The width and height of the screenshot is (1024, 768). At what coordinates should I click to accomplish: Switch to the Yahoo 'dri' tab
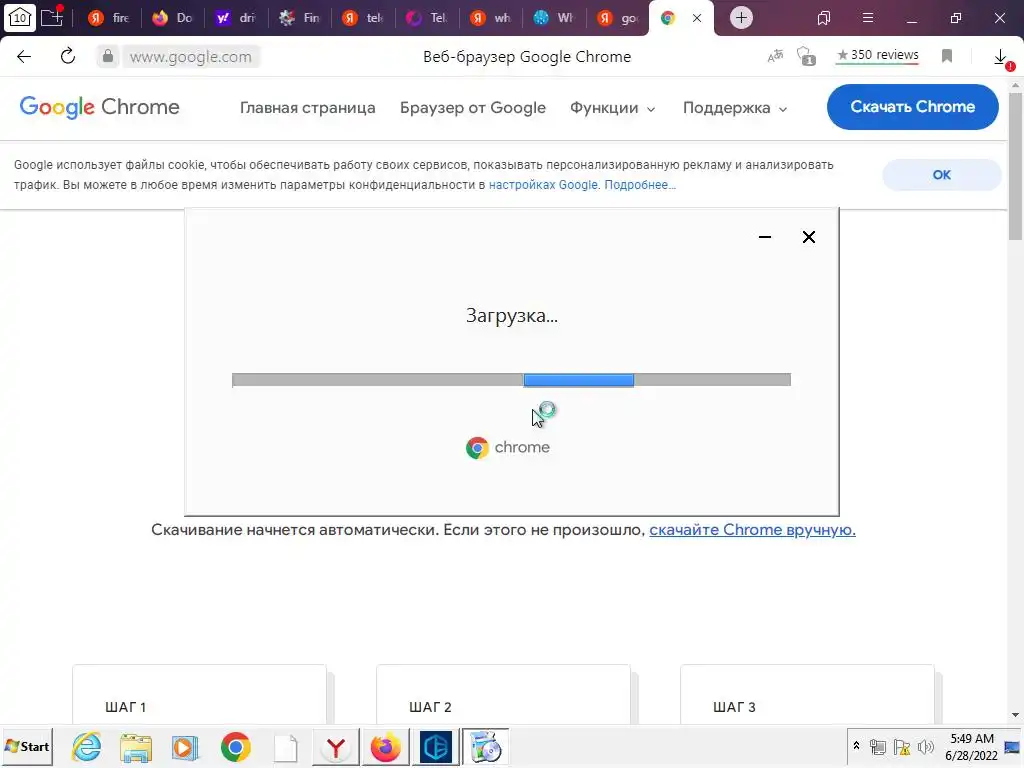click(x=236, y=18)
